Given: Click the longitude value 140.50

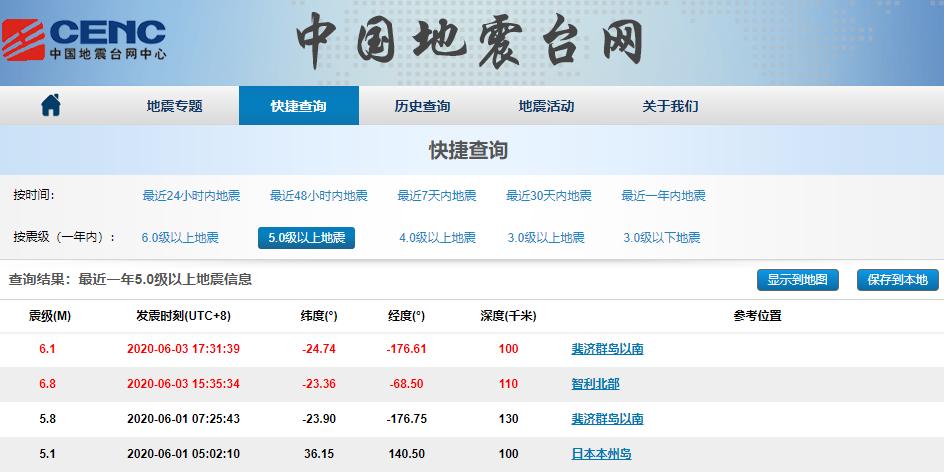Looking at the screenshot, I should pos(406,454).
